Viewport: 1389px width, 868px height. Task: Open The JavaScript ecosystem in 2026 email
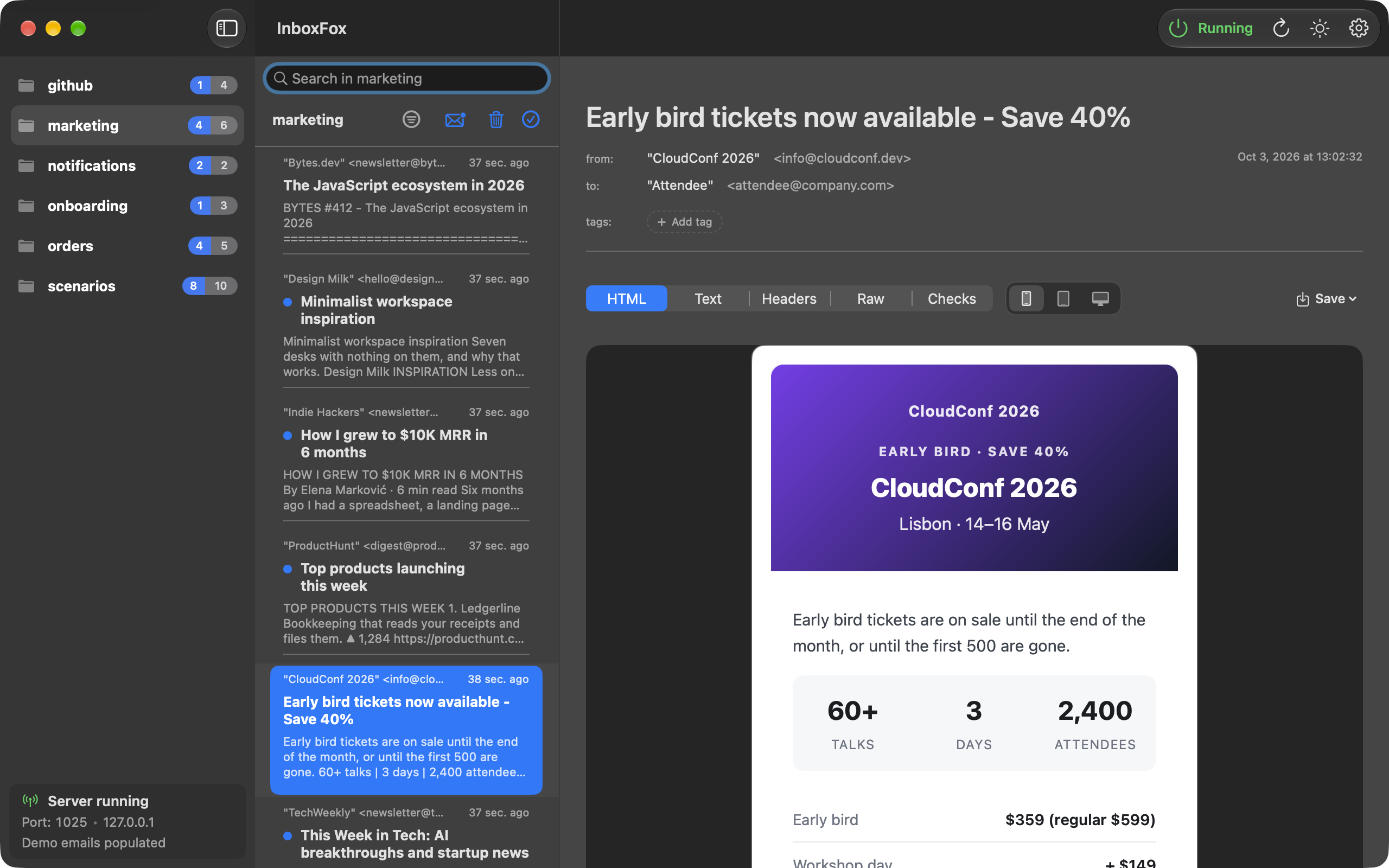tap(406, 201)
